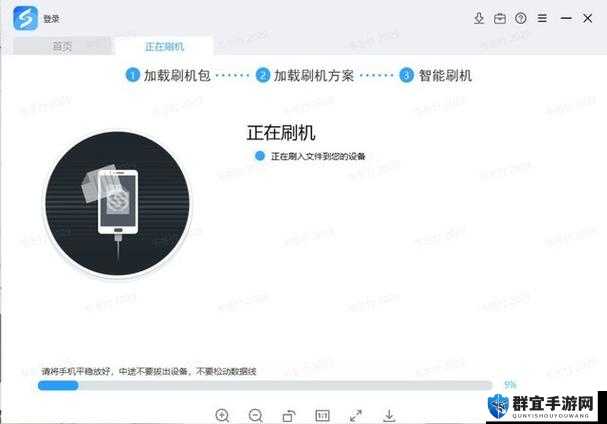
Task: Close the flashing tool window
Action: coord(587,18)
